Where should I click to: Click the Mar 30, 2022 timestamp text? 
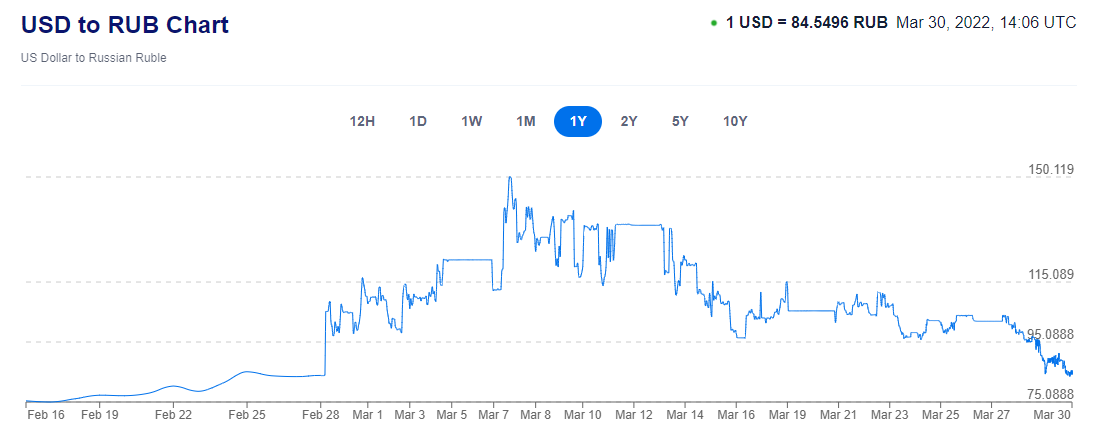986,22
